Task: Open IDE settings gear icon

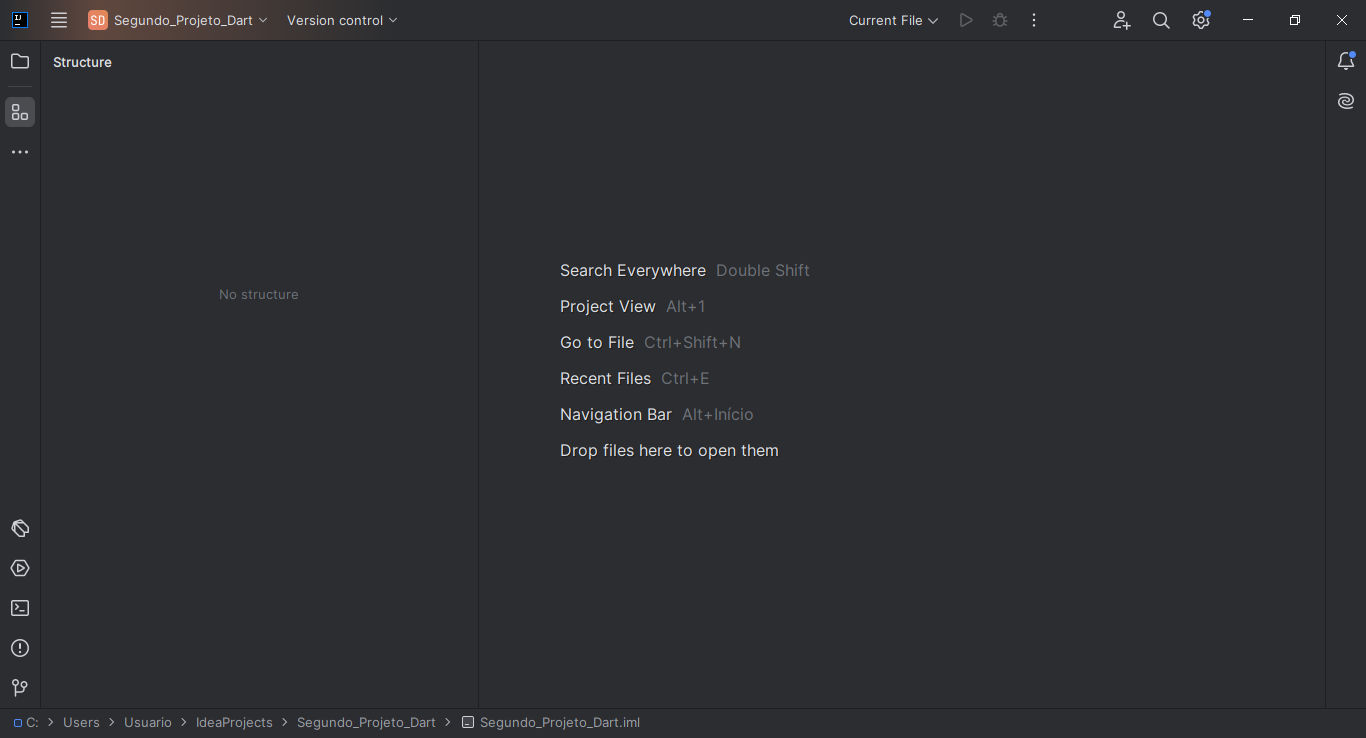Action: tap(1201, 20)
